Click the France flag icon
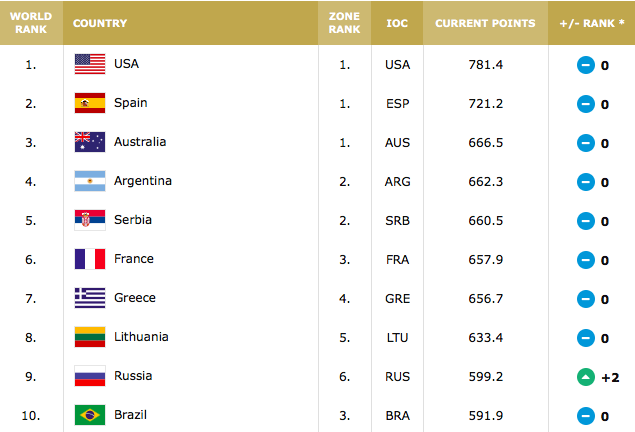 [x=90, y=259]
